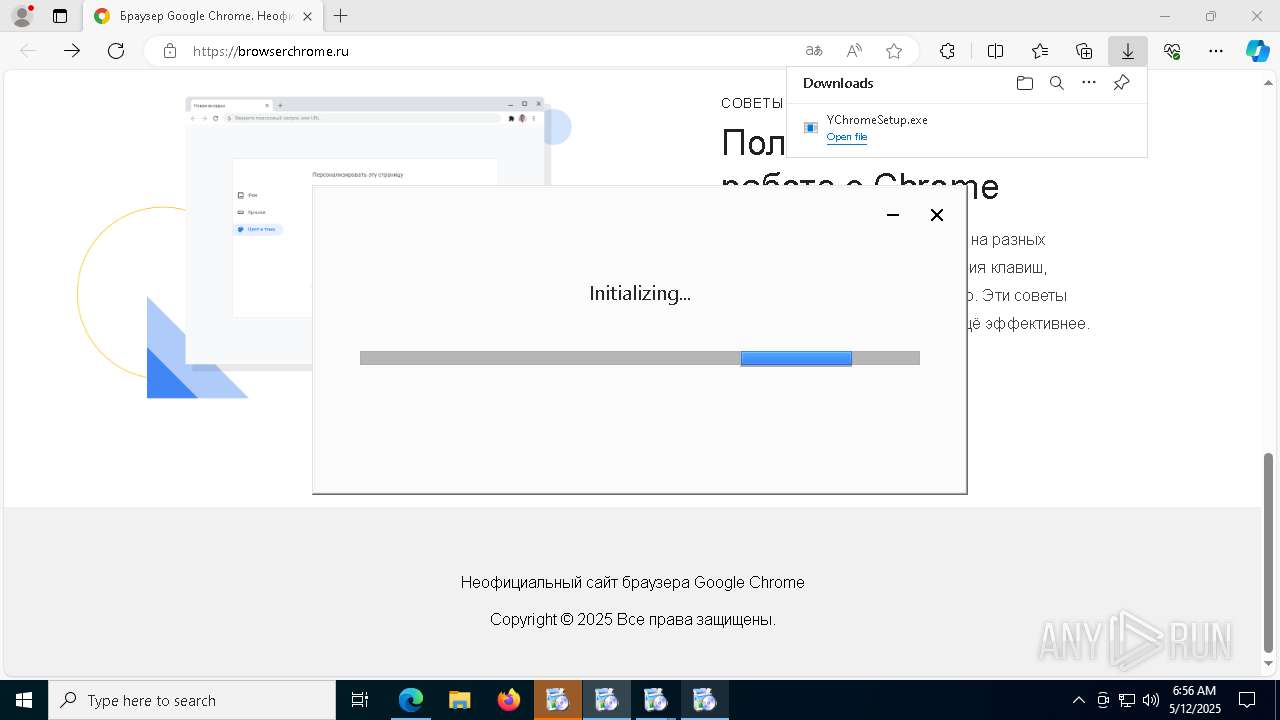Click the Copyright © 2025 footer text
The height and width of the screenshot is (720, 1280).
point(633,619)
